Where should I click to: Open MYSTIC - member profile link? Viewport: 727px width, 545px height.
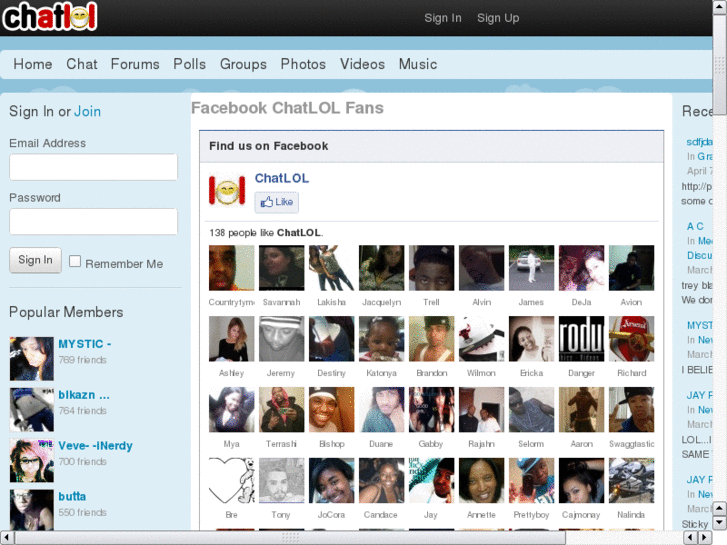click(x=84, y=344)
